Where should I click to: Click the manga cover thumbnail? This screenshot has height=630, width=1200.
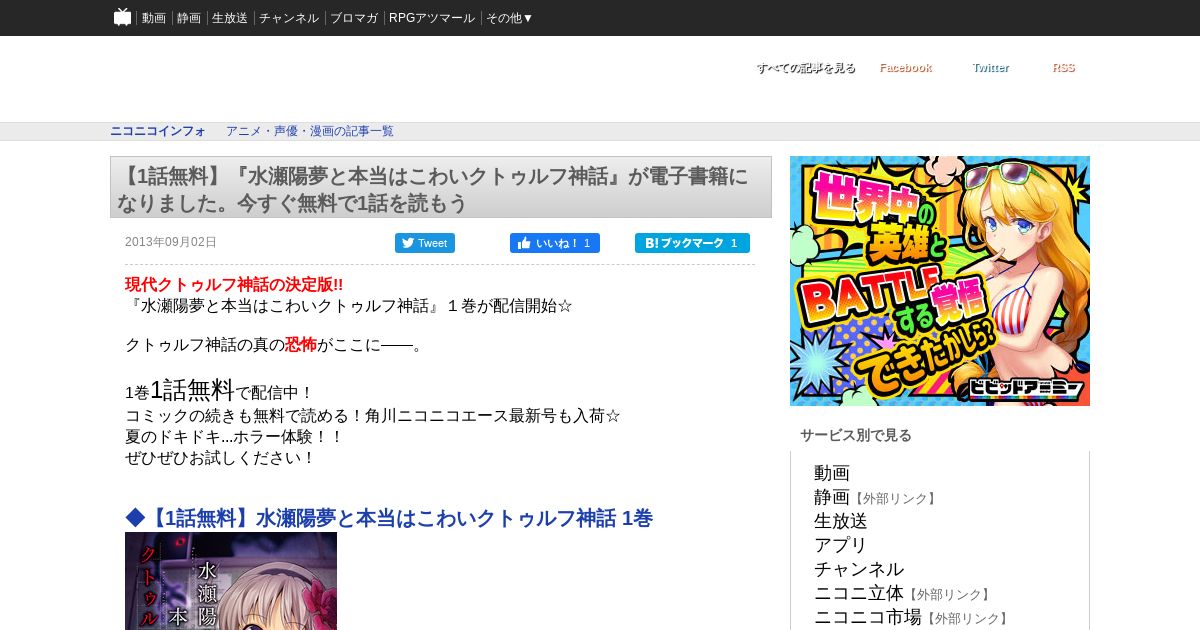pyautogui.click(x=231, y=581)
